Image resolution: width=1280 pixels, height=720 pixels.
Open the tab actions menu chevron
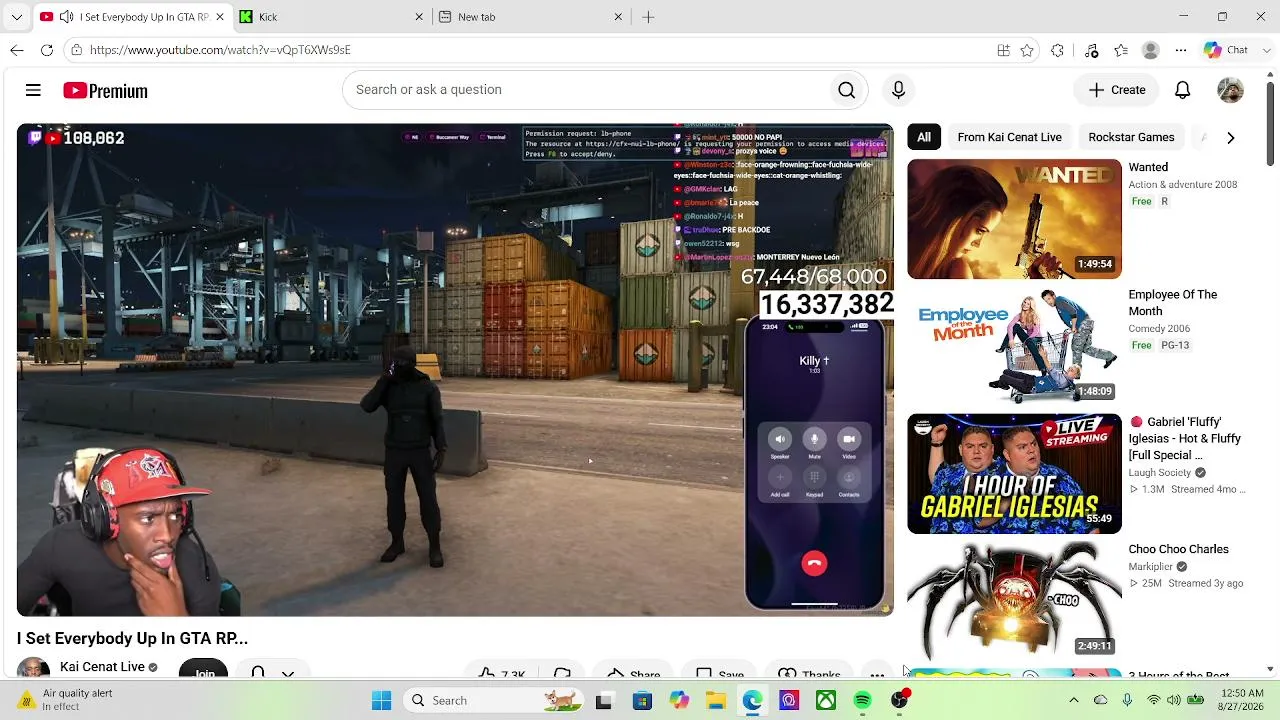pyautogui.click(x=16, y=17)
